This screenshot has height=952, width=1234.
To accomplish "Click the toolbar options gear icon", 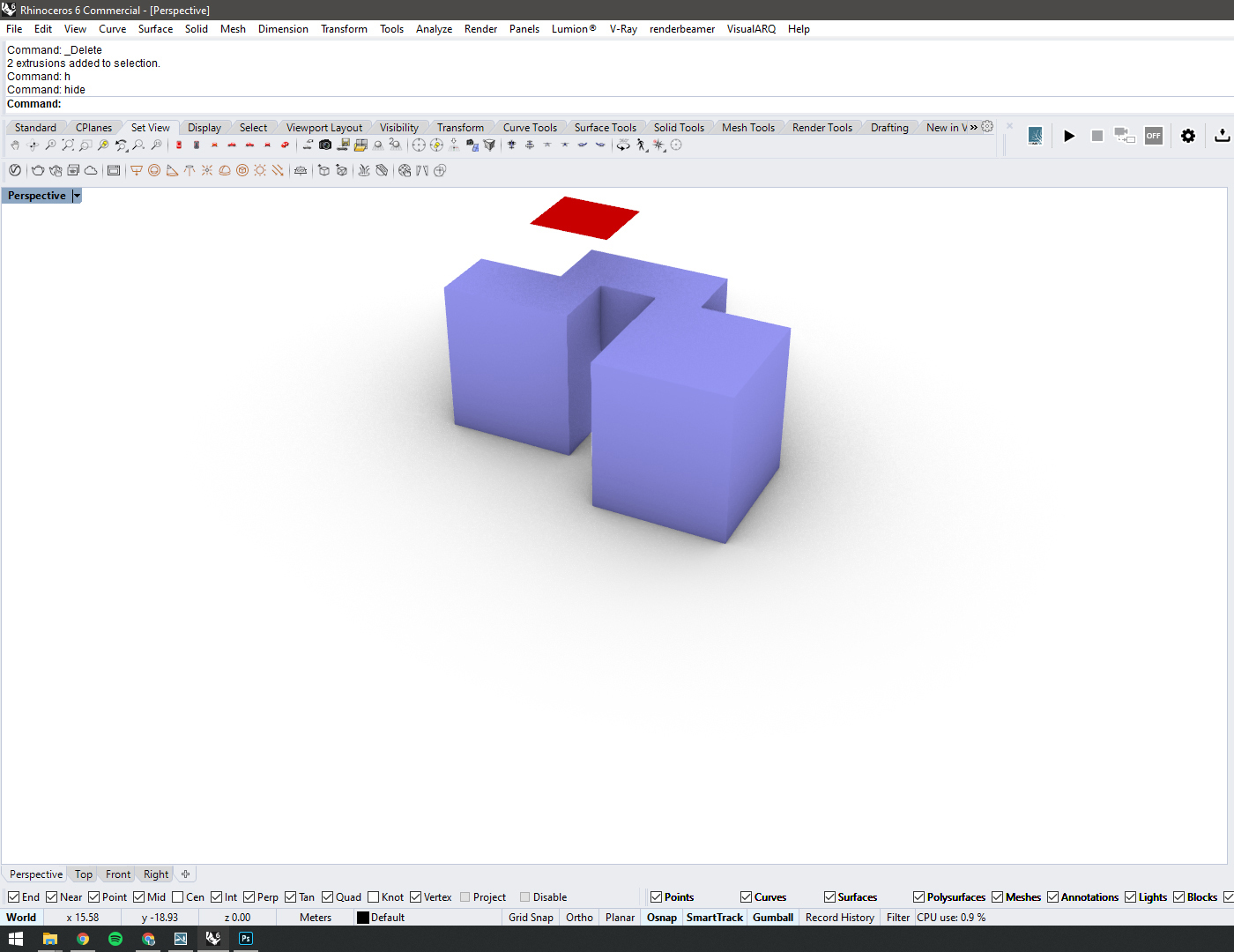I will (x=987, y=127).
